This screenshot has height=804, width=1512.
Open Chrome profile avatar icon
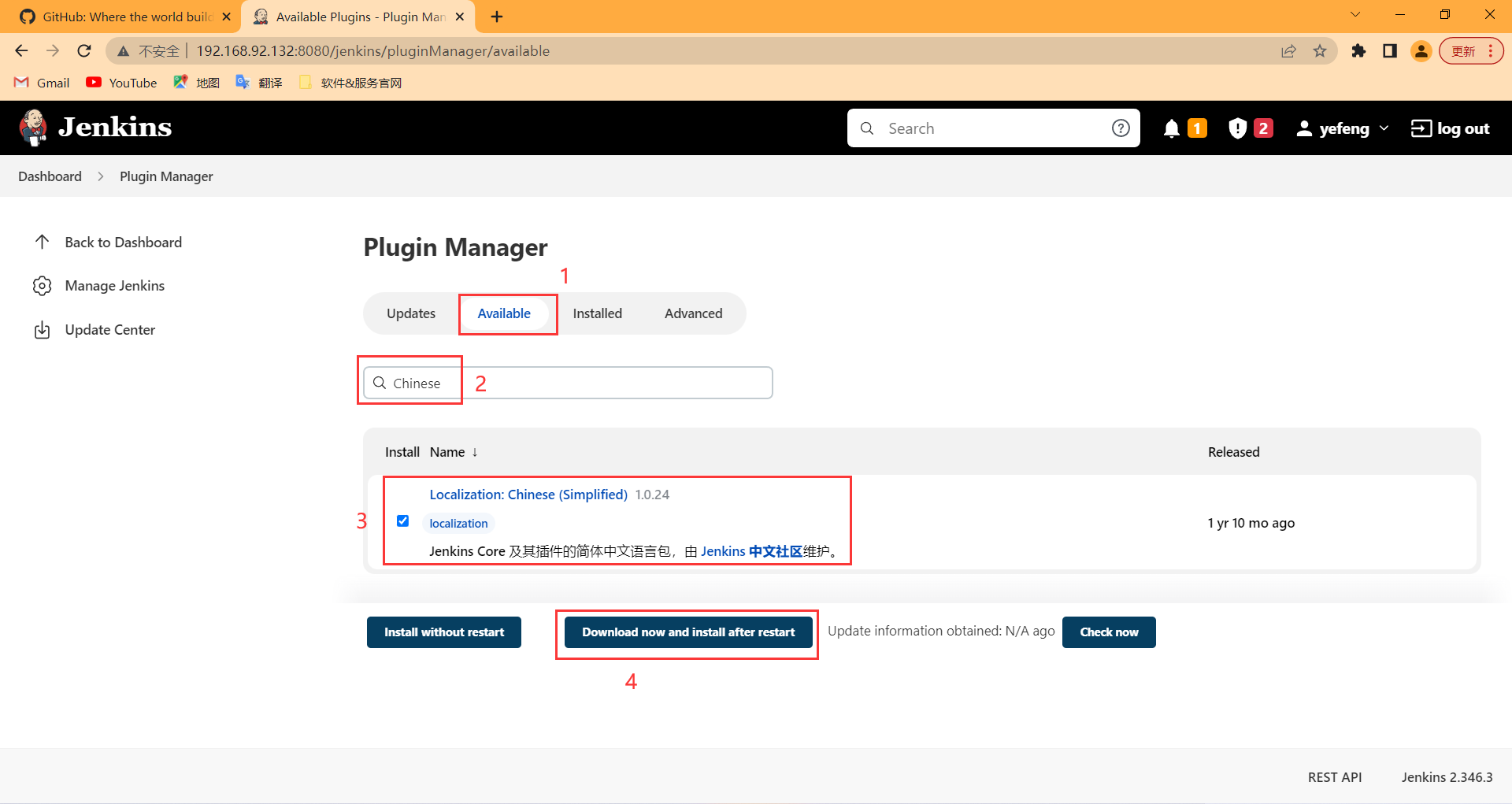click(x=1421, y=51)
